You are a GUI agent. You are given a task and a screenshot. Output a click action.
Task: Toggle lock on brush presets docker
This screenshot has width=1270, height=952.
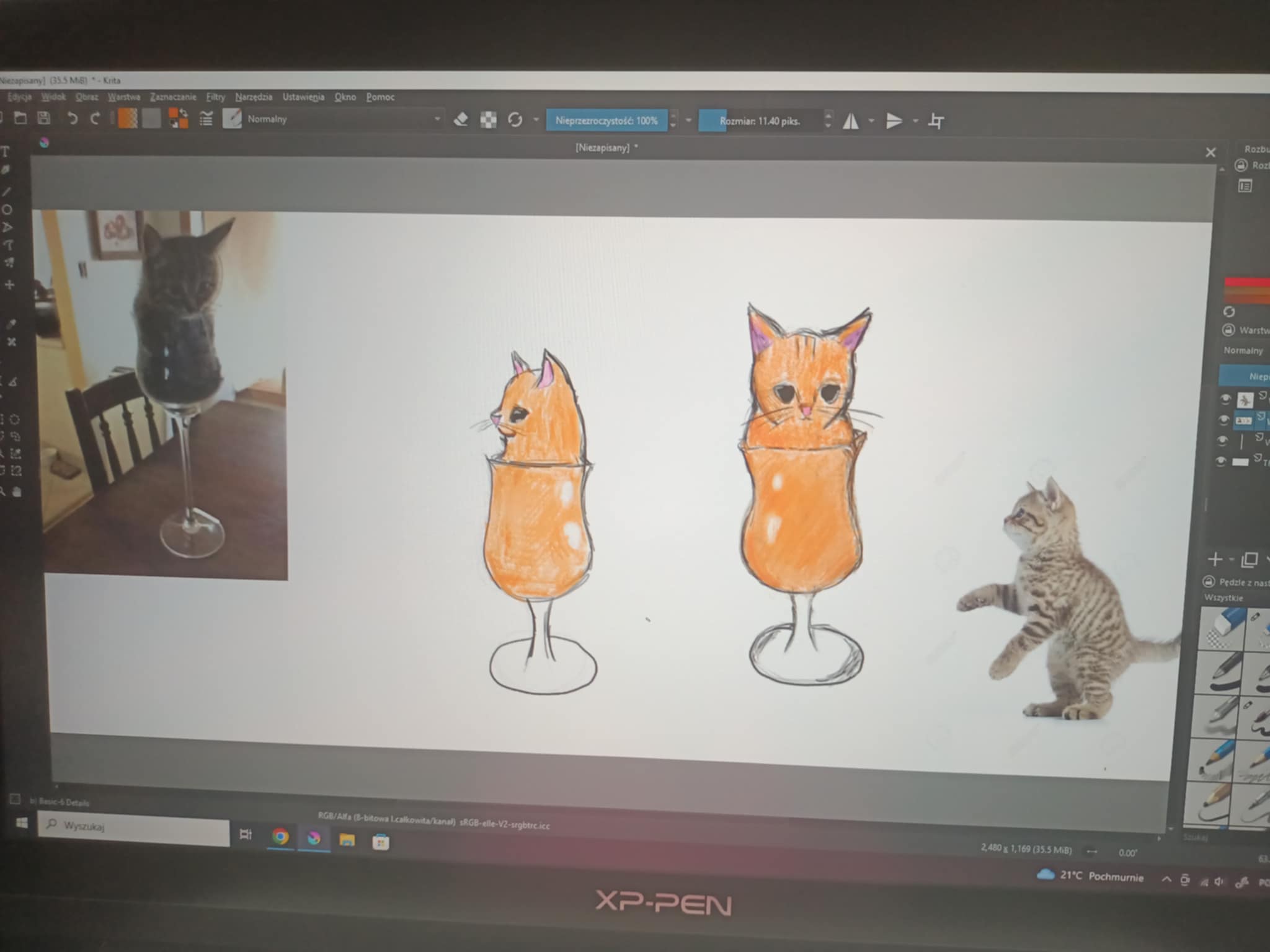pyautogui.click(x=1209, y=581)
